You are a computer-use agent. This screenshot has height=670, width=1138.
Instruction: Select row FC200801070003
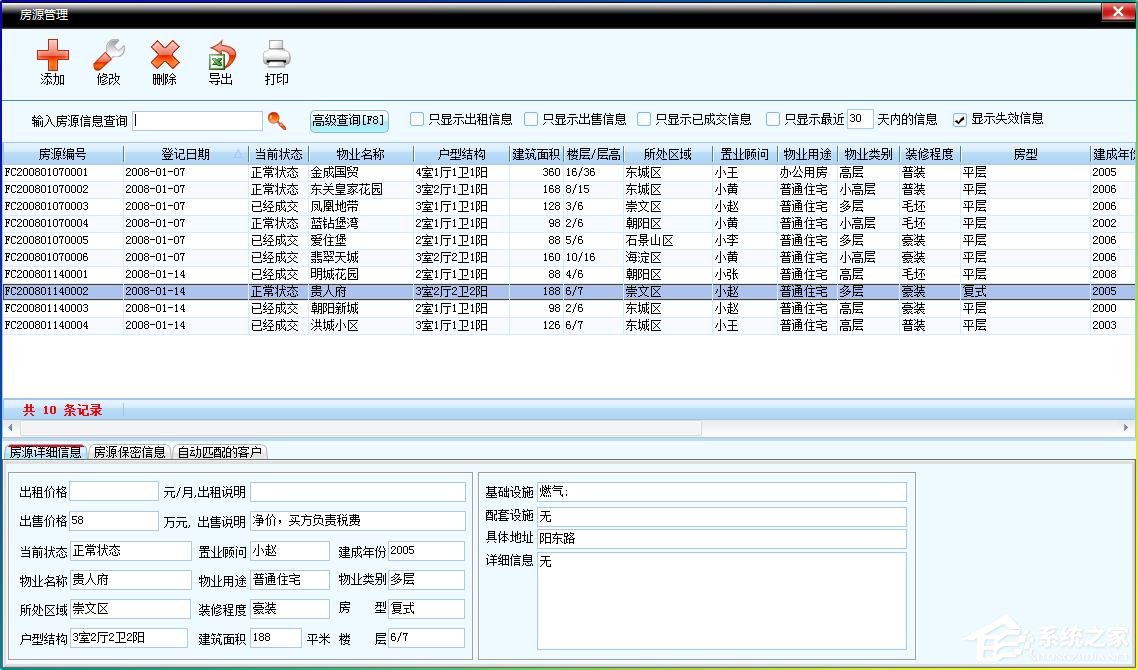pyautogui.click(x=568, y=206)
